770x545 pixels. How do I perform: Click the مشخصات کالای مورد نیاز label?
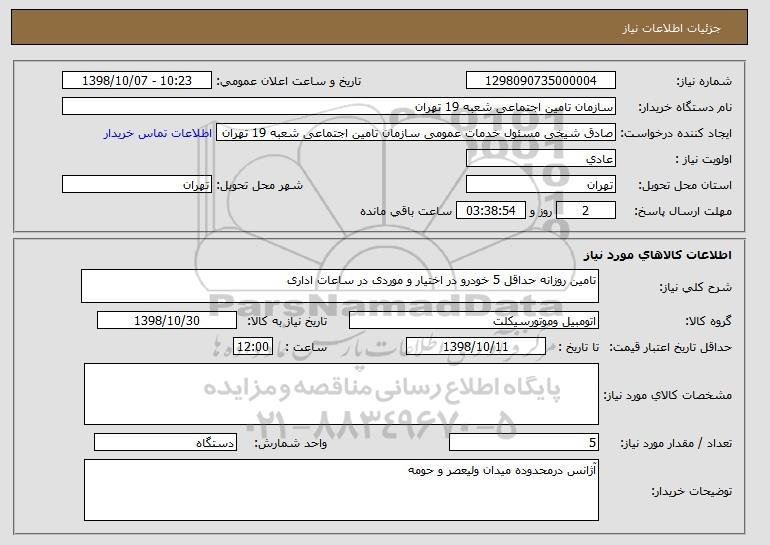668,395
